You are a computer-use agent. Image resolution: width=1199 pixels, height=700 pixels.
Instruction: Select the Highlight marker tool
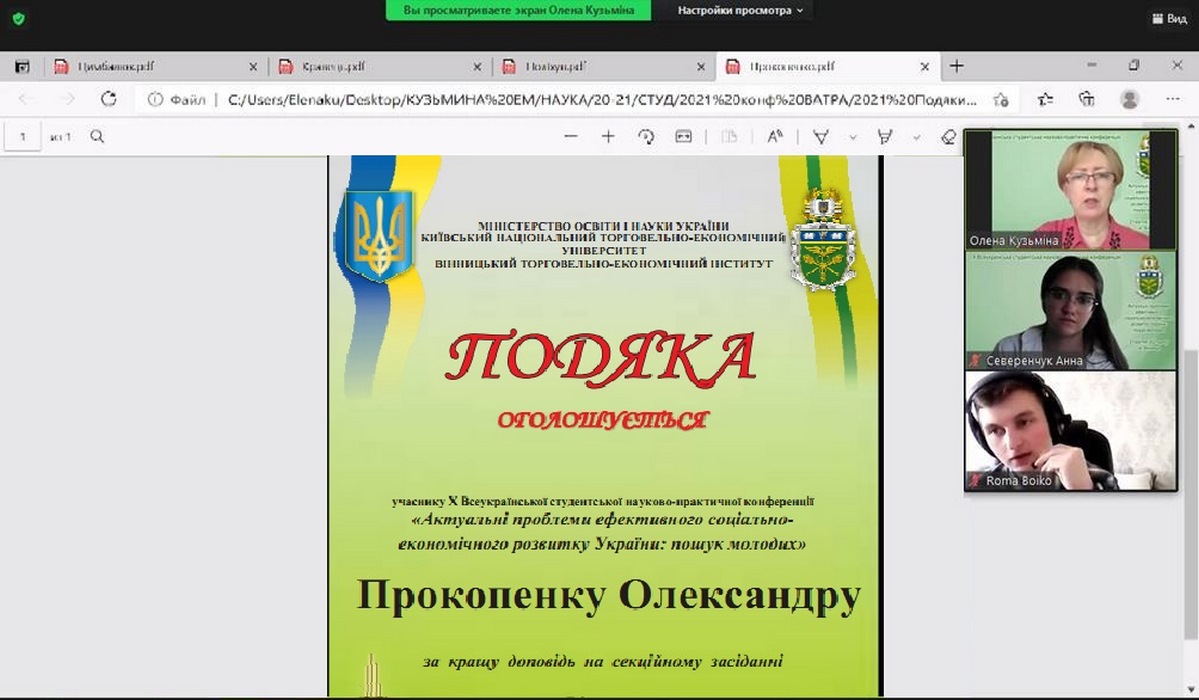(884, 137)
